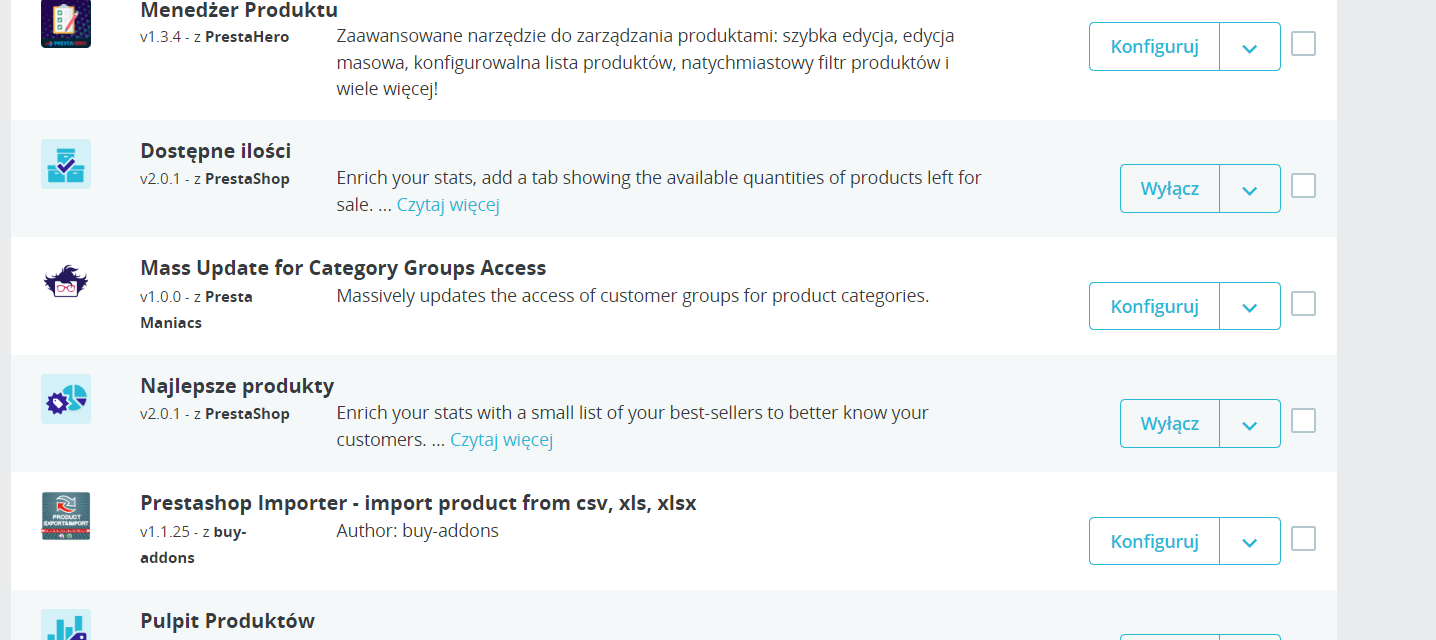Select the Prestashop Importer module checkbox
Viewport: 1436px width, 640px height.
pyautogui.click(x=1303, y=539)
